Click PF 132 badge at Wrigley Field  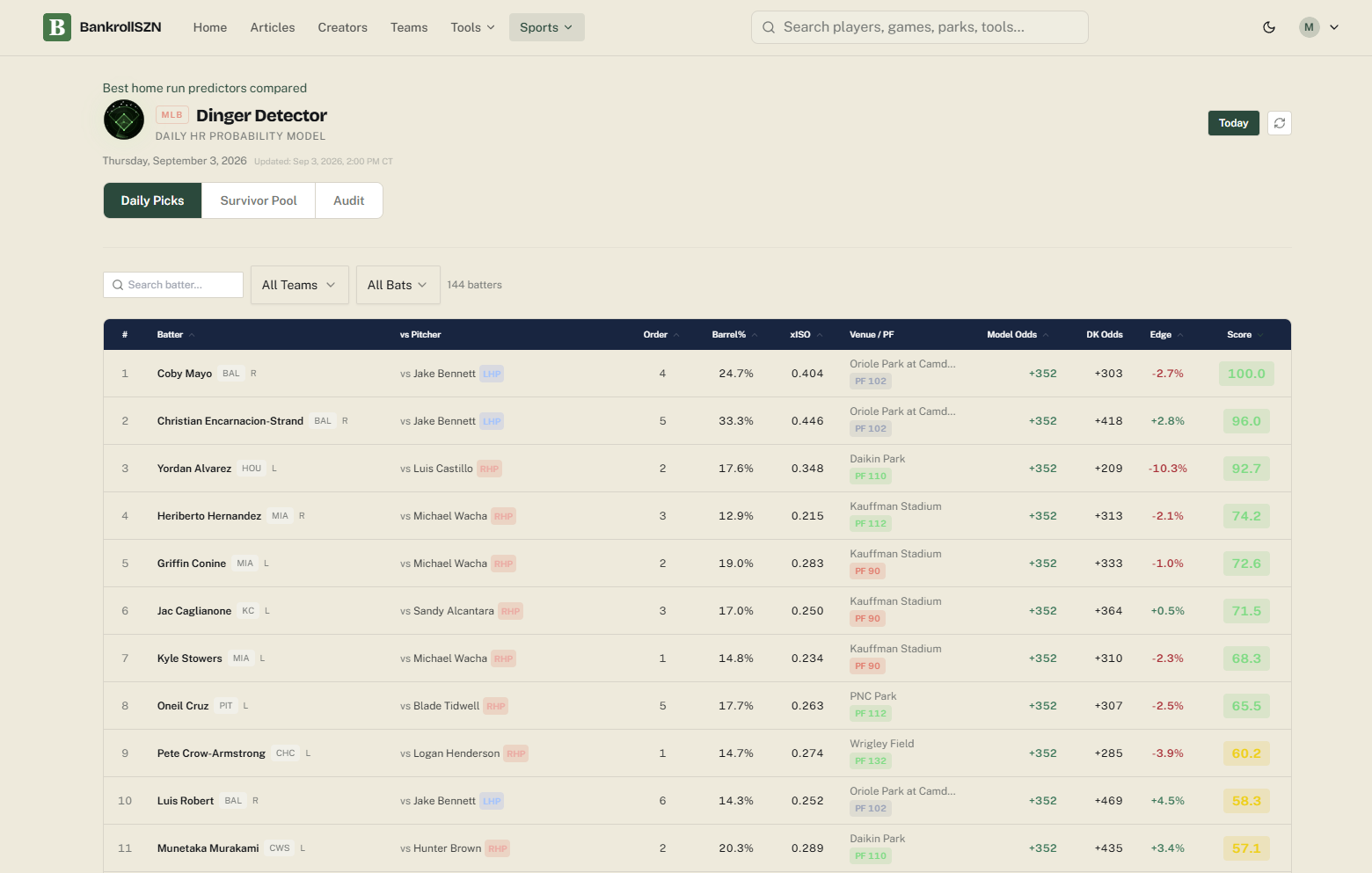[x=871, y=761]
